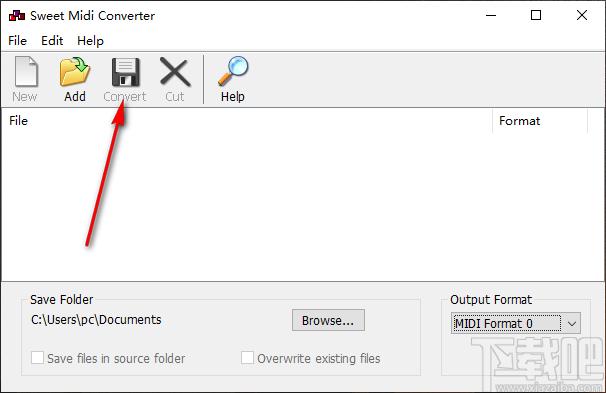Add files using the folder icon
Screen dimensions: 606x393
point(75,71)
